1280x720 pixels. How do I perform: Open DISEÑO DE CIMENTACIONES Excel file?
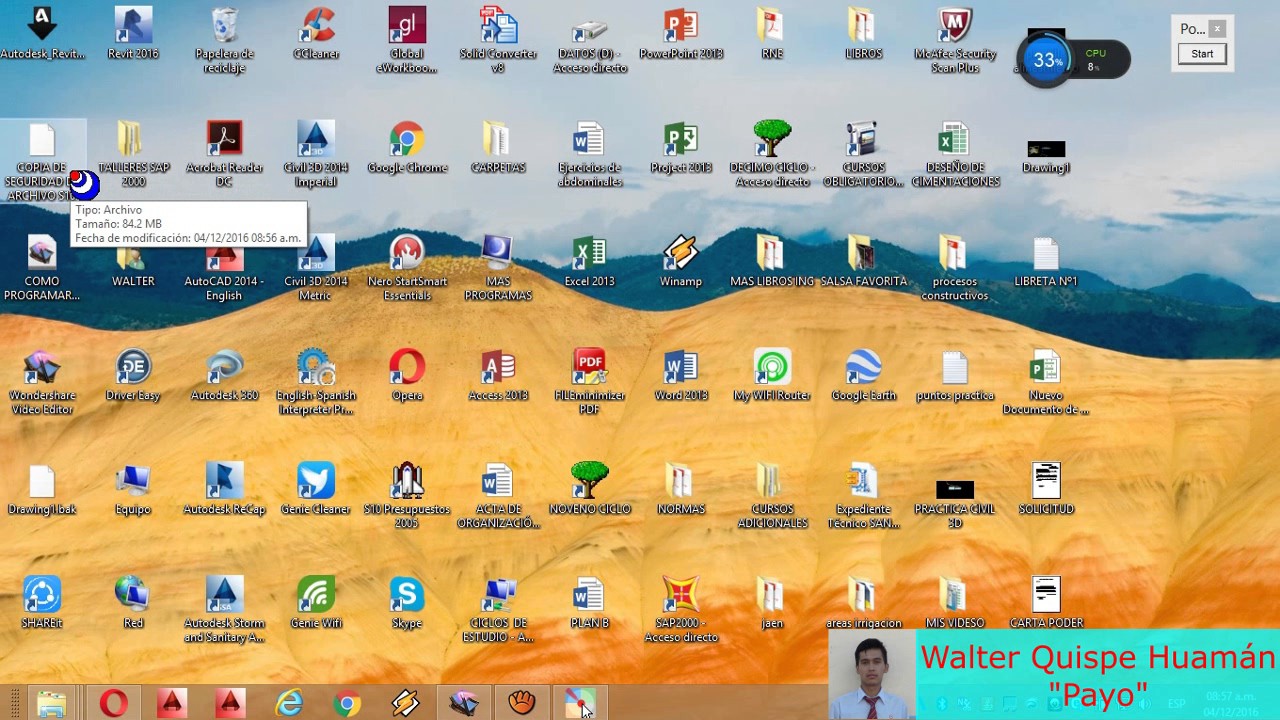pos(955,154)
